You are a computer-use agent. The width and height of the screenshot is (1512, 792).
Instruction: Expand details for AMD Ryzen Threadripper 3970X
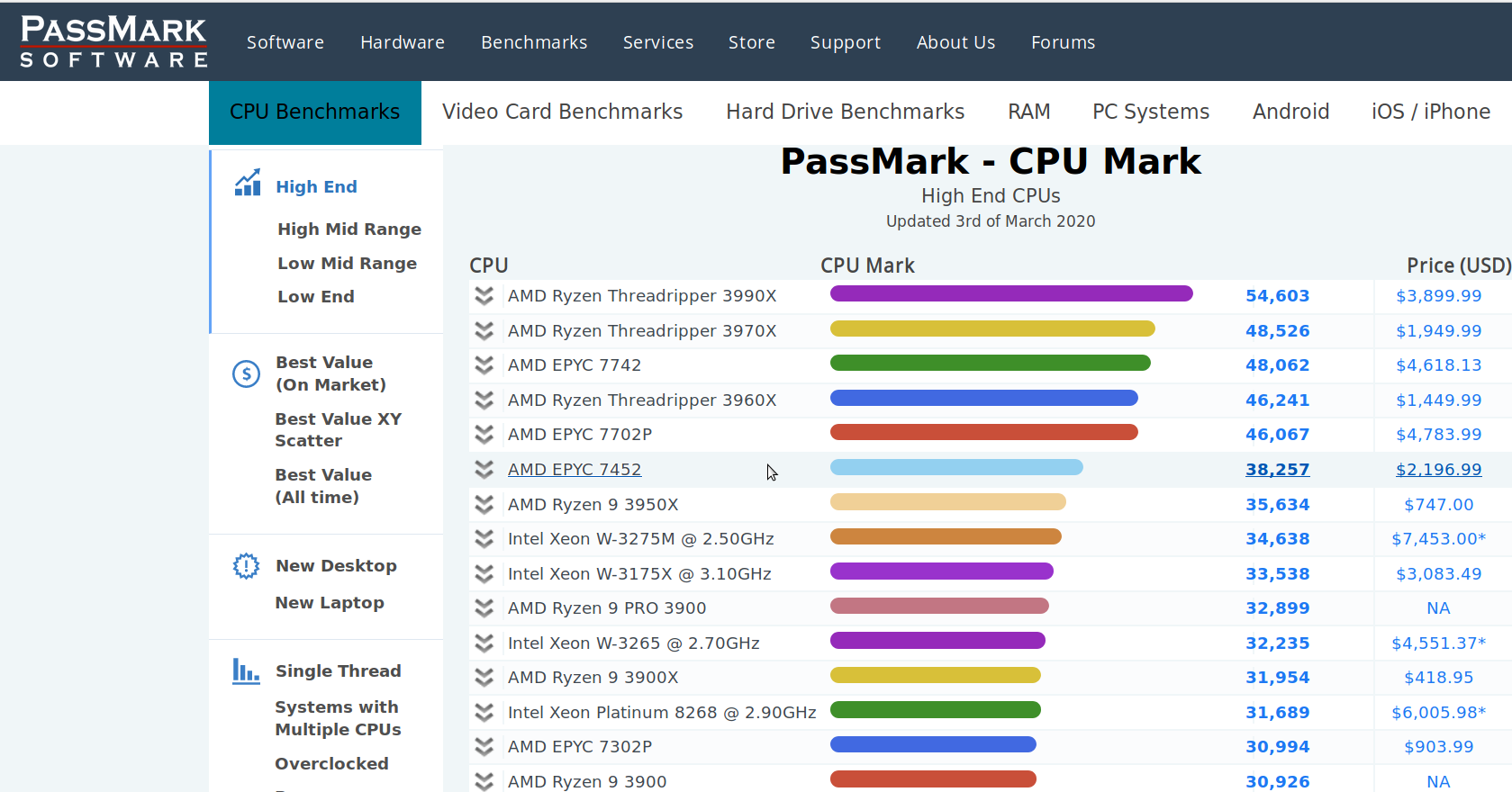point(484,331)
